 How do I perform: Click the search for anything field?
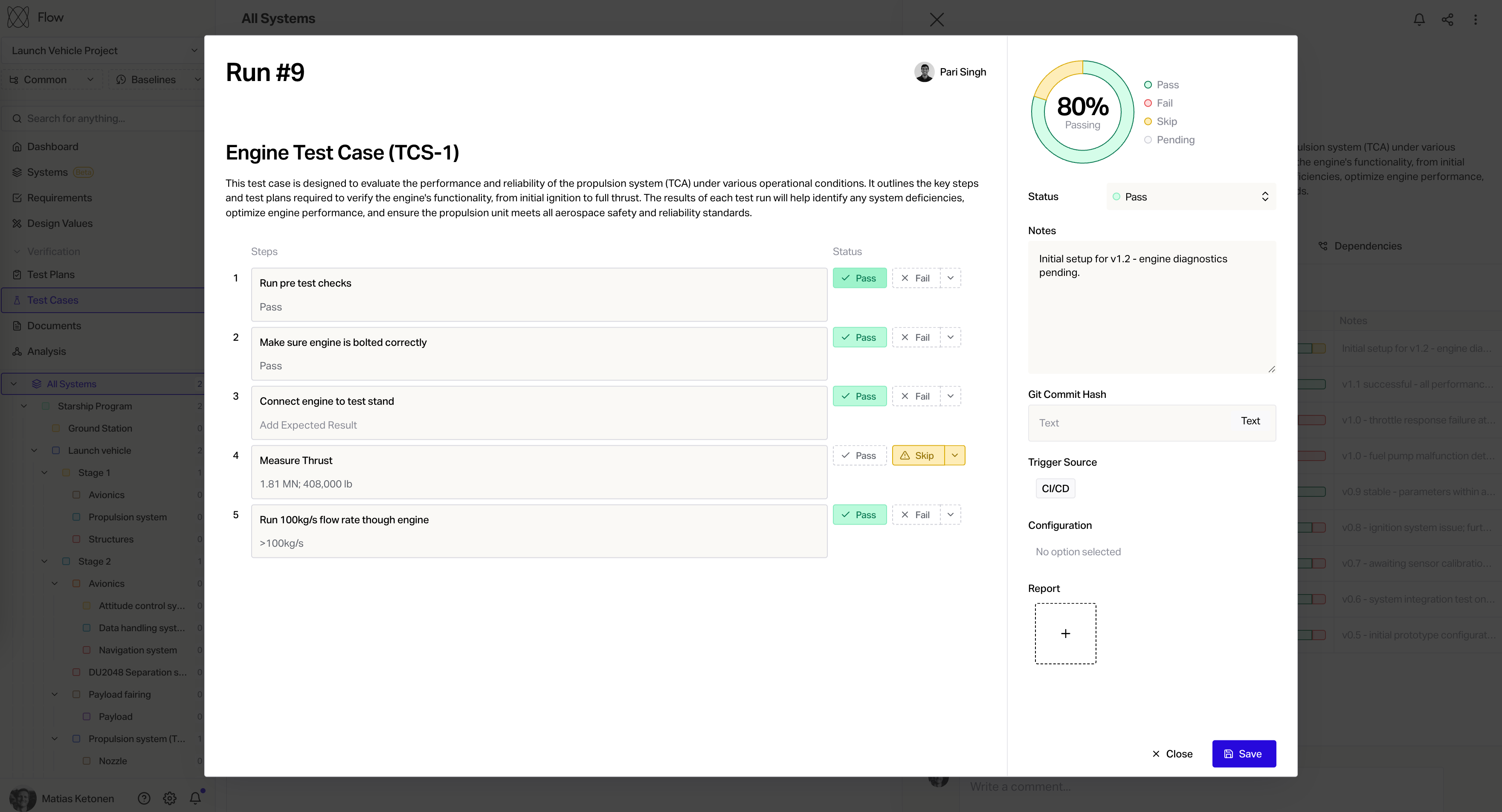103,118
